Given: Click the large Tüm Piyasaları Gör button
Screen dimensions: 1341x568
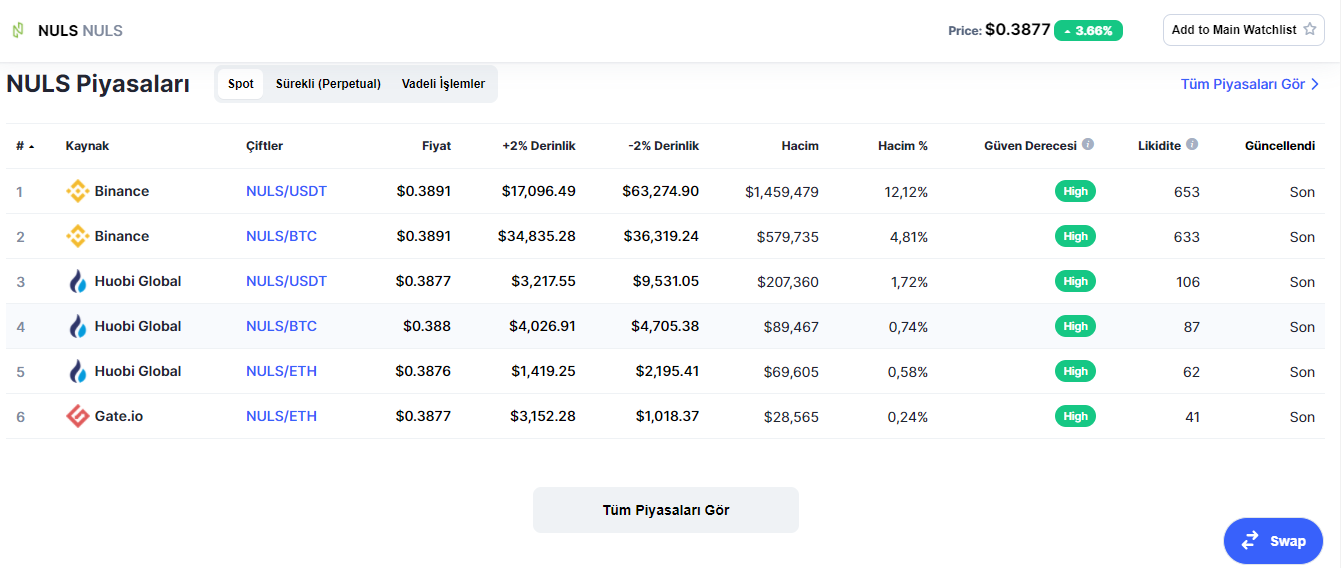Looking at the screenshot, I should pyautogui.click(x=666, y=510).
